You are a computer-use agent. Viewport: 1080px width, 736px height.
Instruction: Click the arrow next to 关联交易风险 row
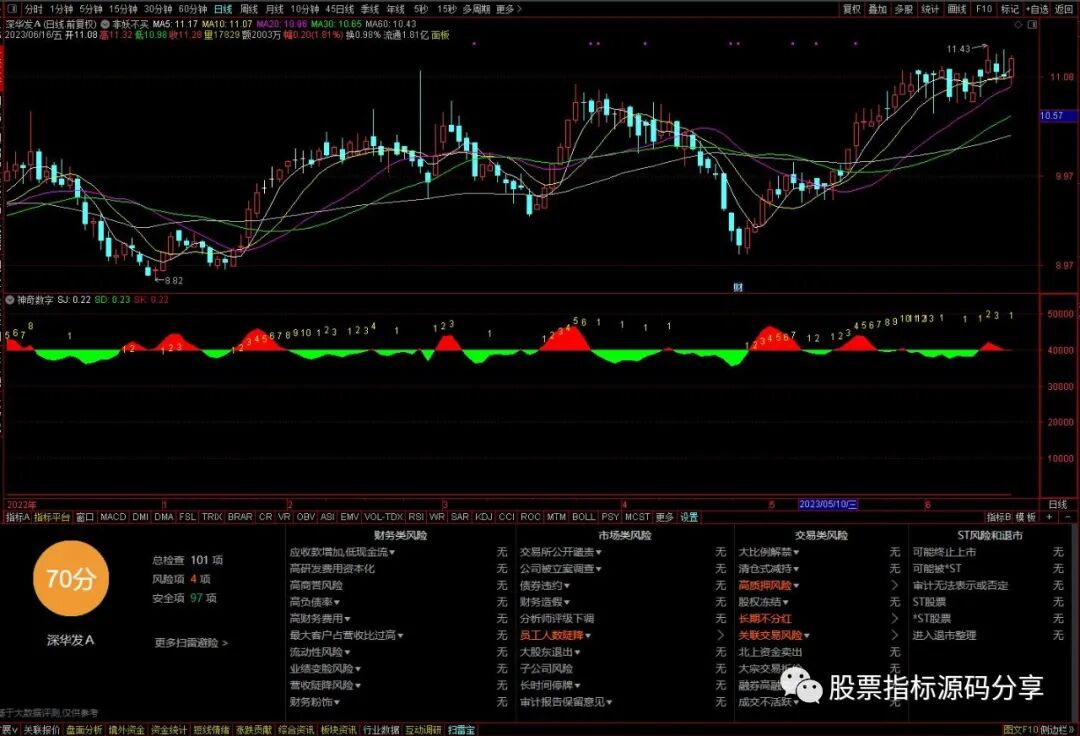tap(895, 635)
